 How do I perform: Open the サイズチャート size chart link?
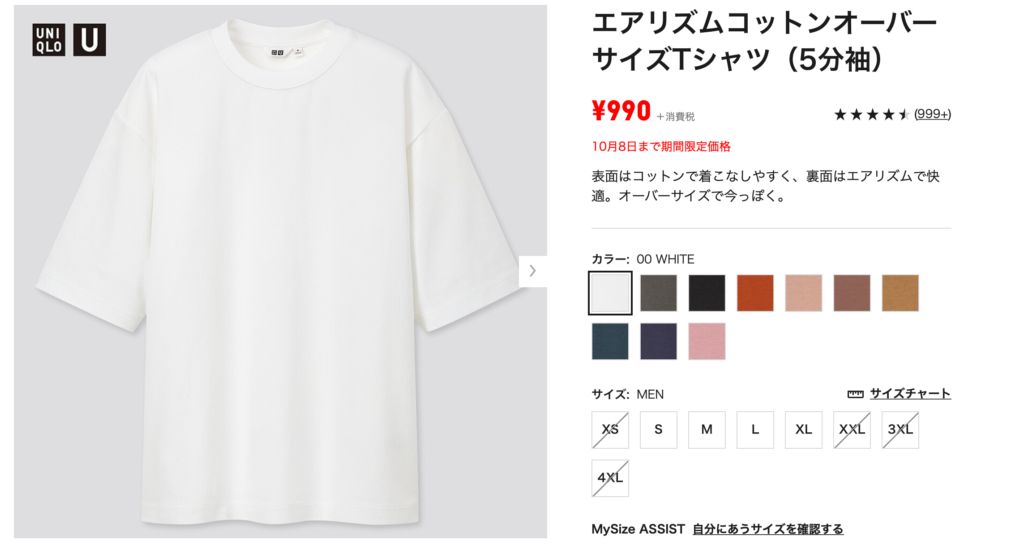click(x=910, y=394)
